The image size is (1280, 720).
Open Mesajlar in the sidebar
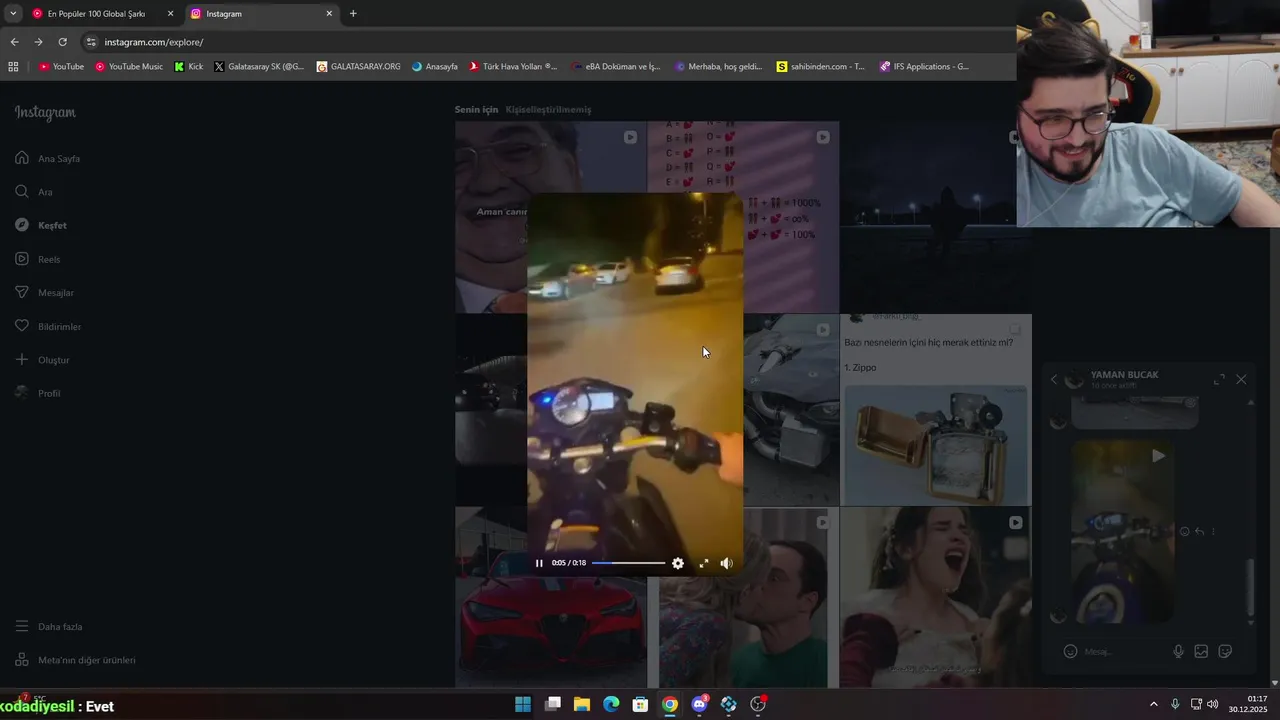44,292
